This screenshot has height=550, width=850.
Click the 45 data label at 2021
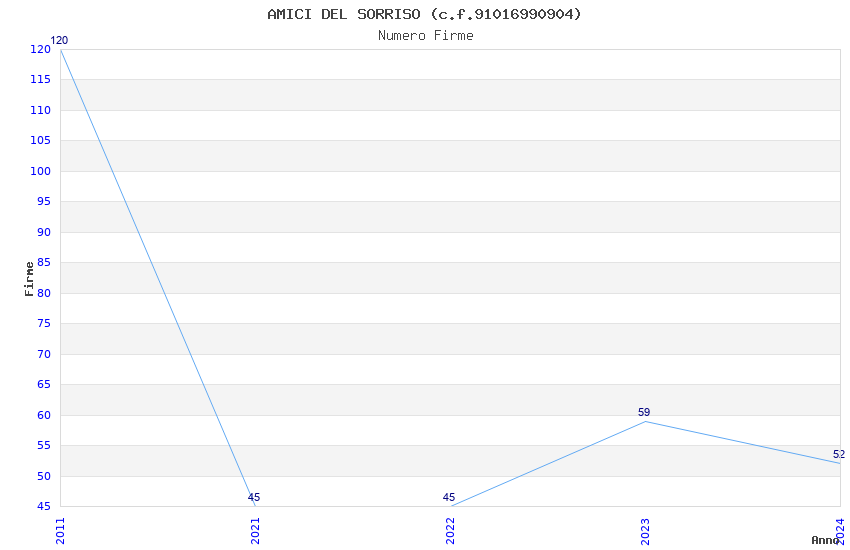(254, 497)
